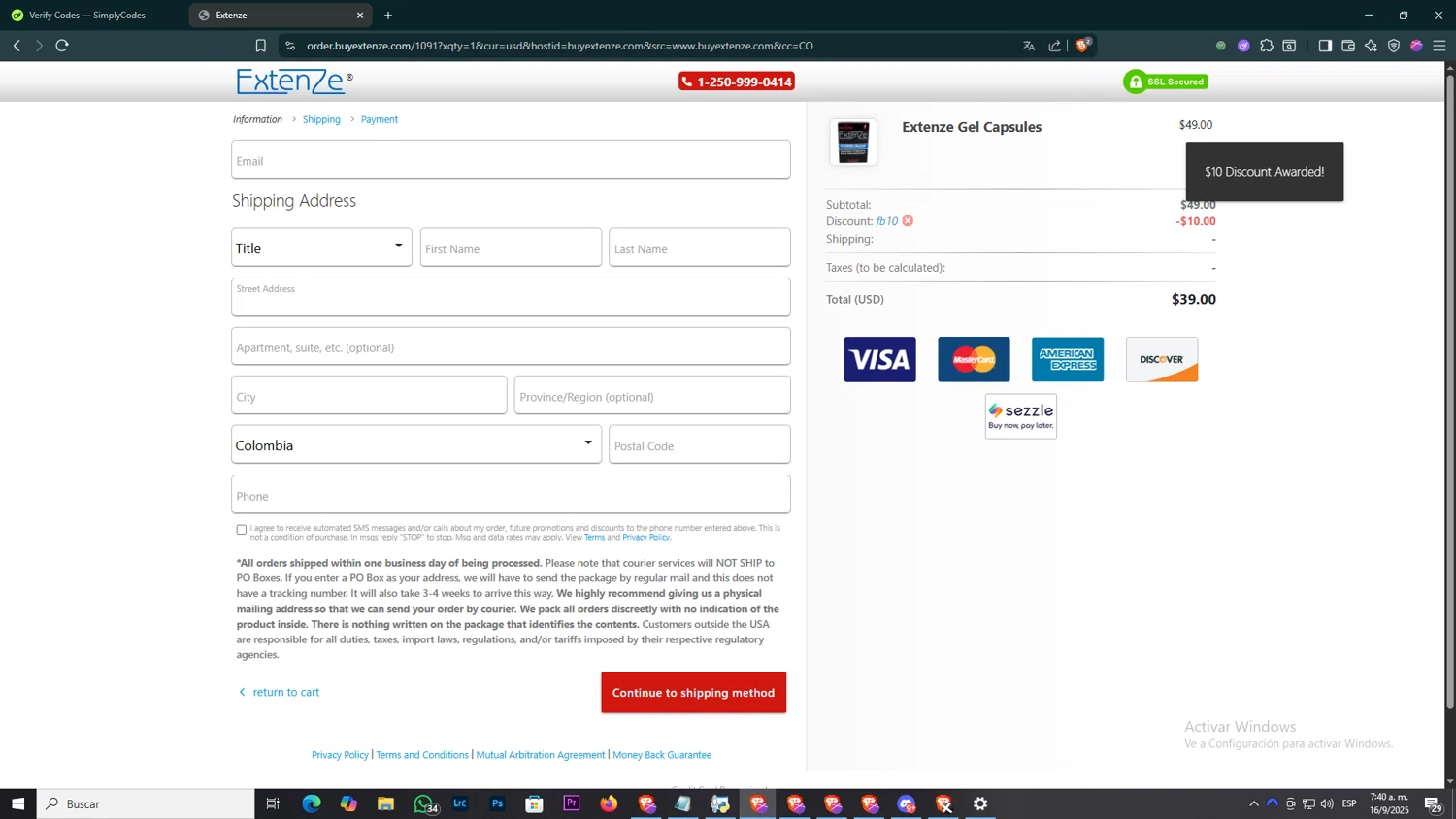Click the Mastercard logo
The height and width of the screenshot is (819, 1456).
[x=974, y=359]
